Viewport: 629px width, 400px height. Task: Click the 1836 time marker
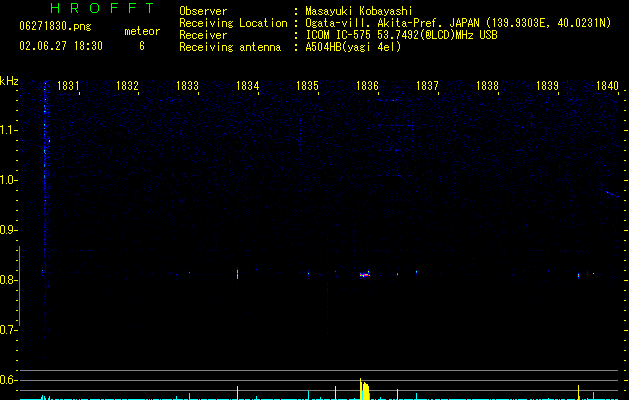367,86
